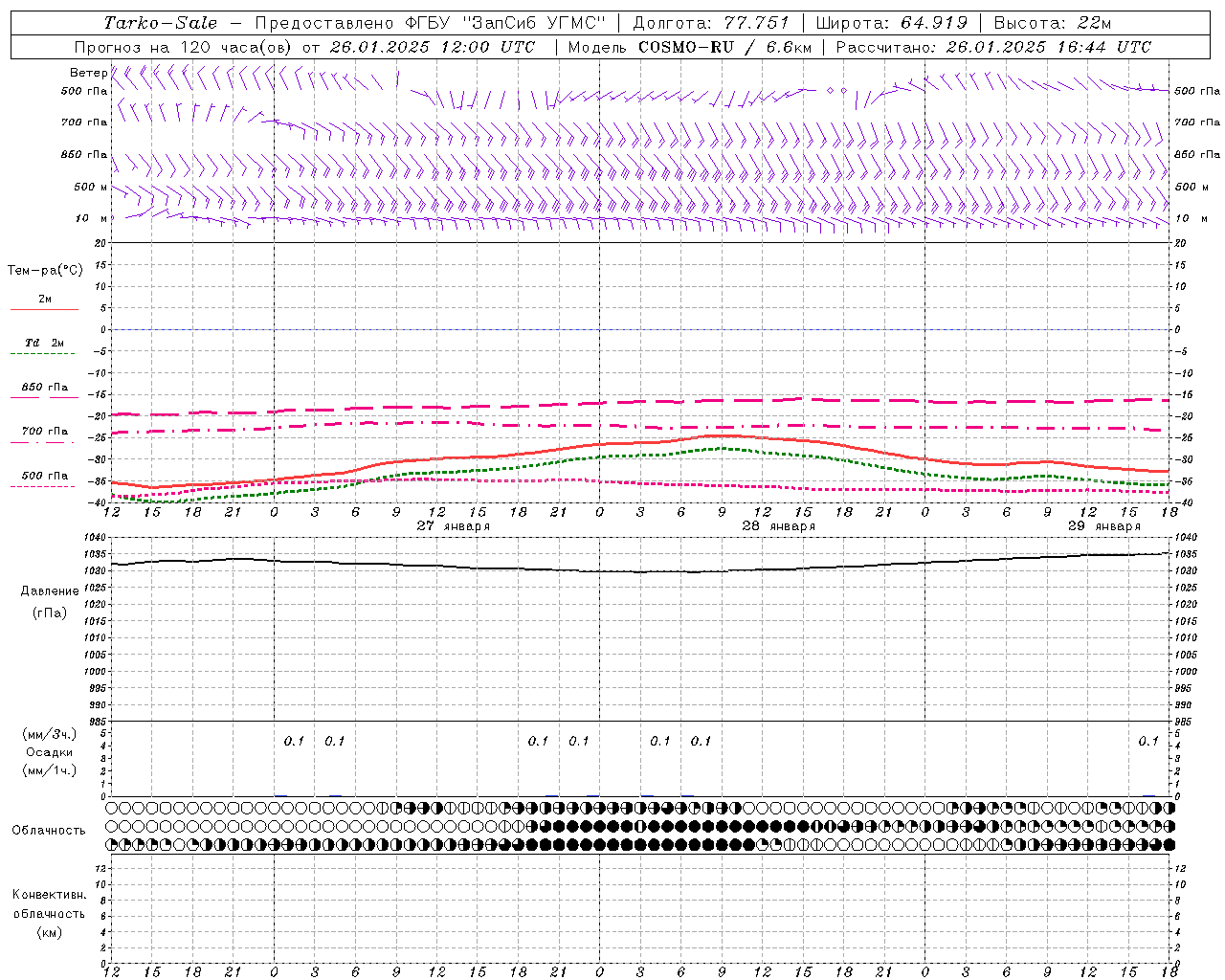This screenshot has height=980, width=1225.
Task: Click the "Облачность" cloud cover label
Action: click(x=49, y=831)
